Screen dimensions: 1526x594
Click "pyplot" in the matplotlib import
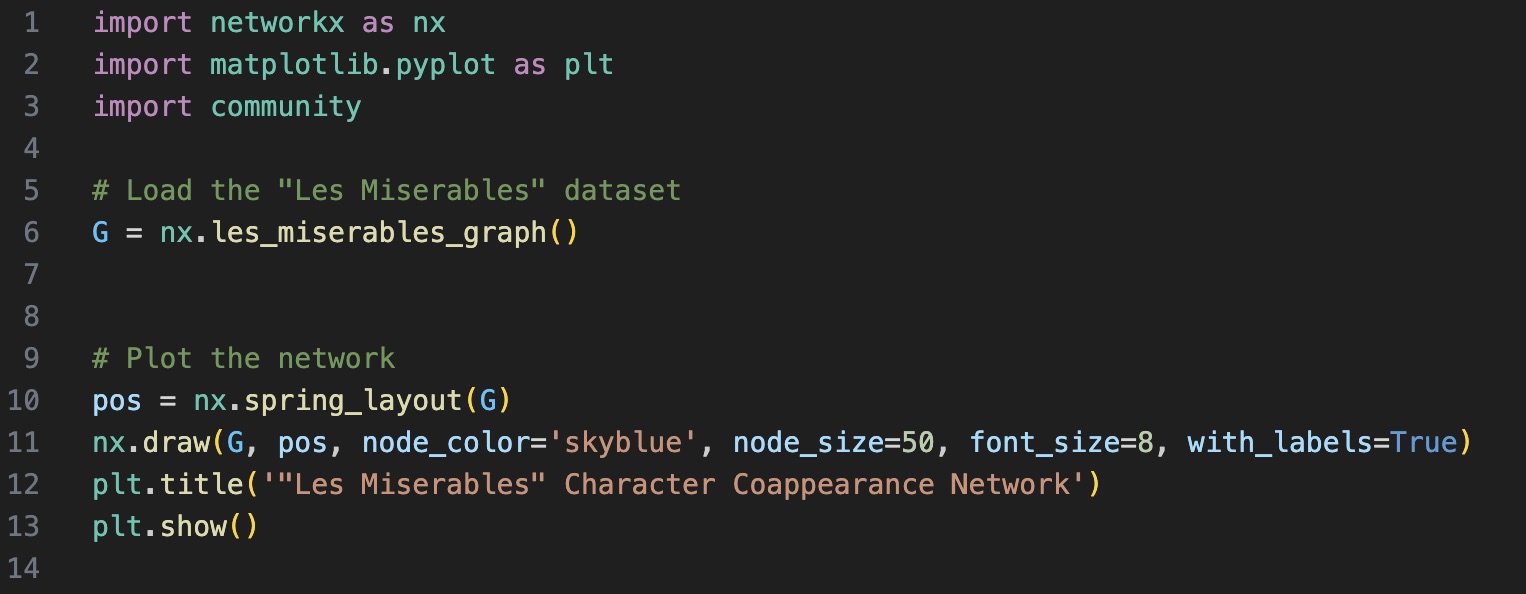pos(445,64)
